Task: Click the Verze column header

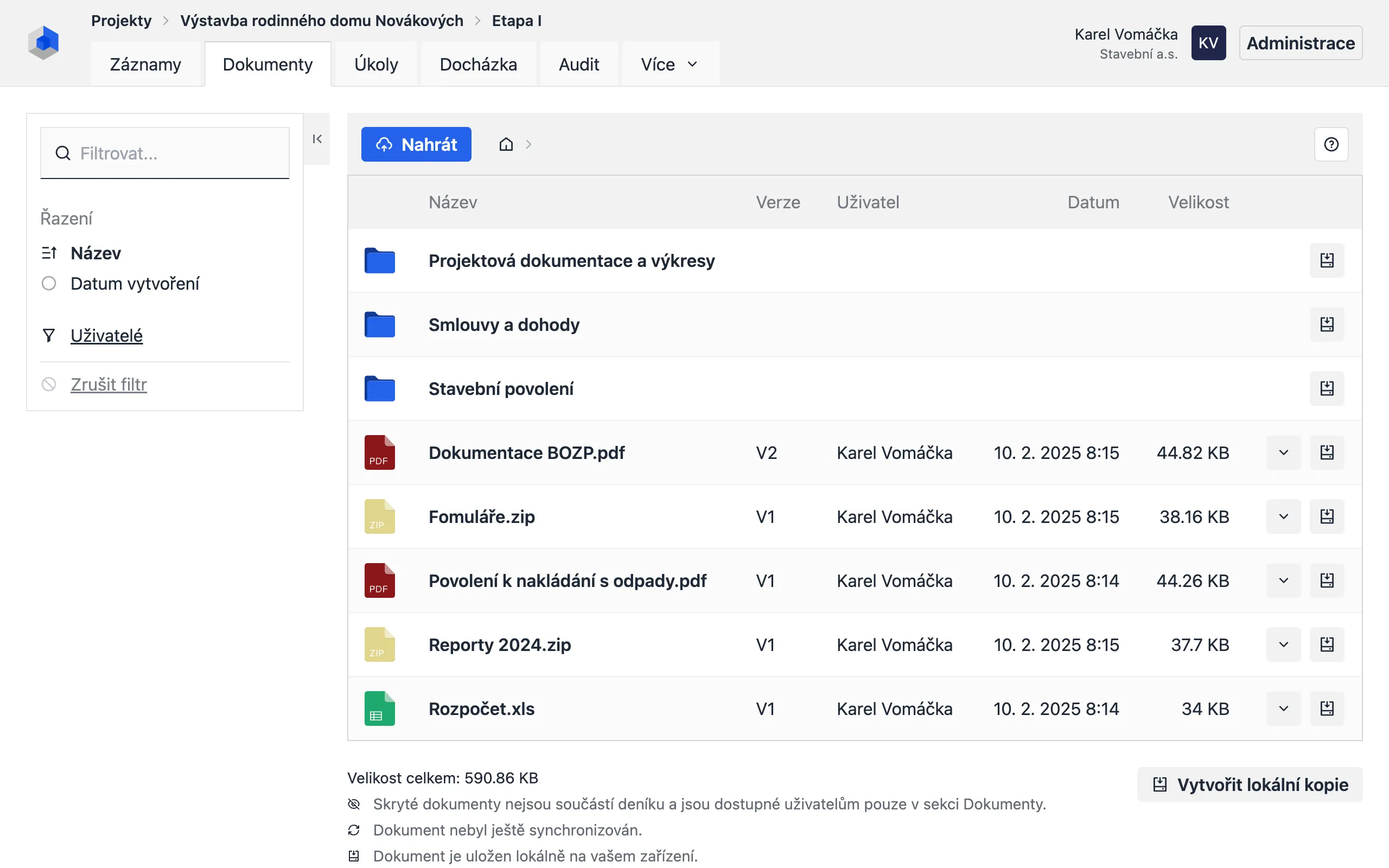Action: pos(778,202)
